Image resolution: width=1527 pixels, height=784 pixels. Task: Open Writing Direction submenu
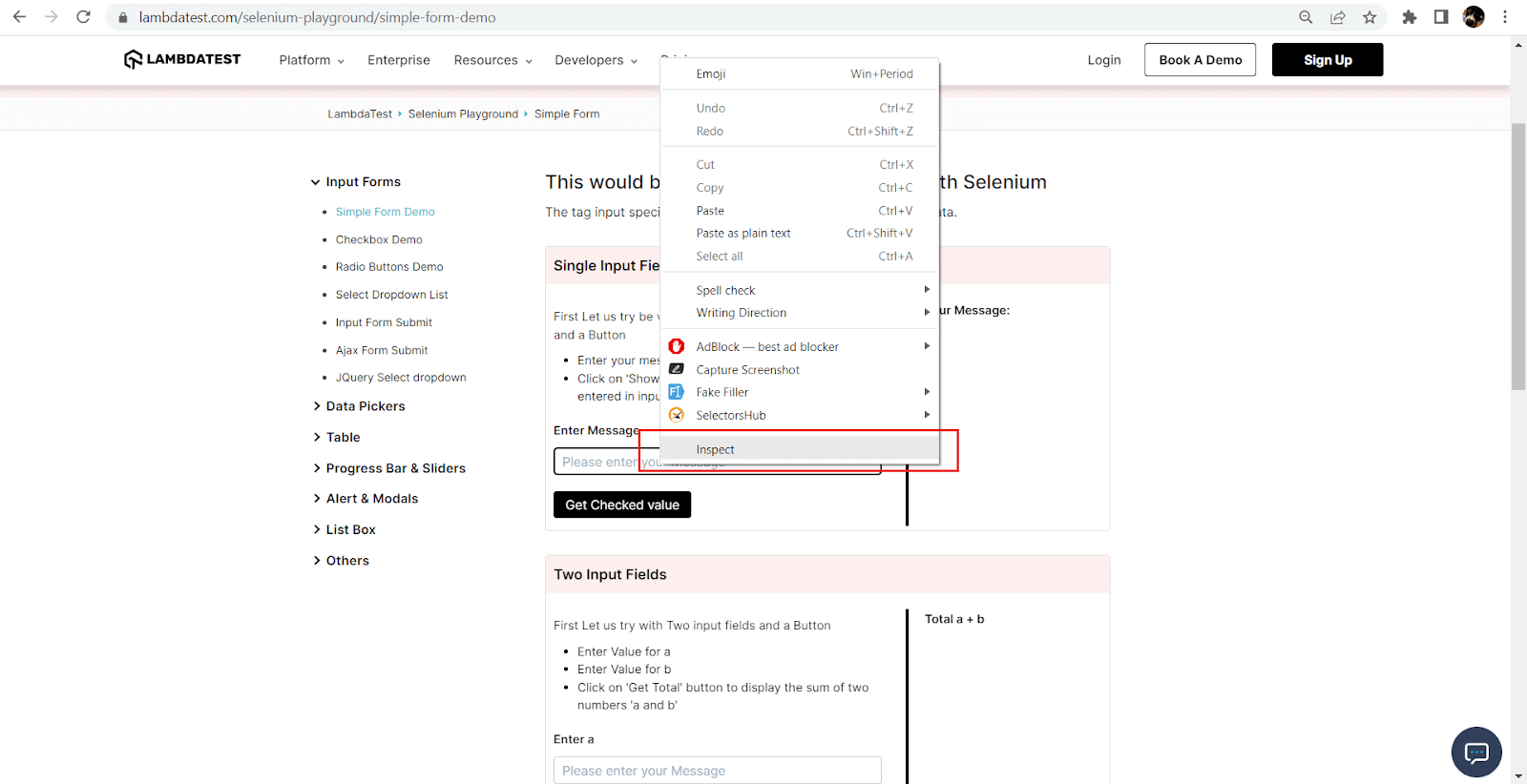pyautogui.click(x=800, y=313)
